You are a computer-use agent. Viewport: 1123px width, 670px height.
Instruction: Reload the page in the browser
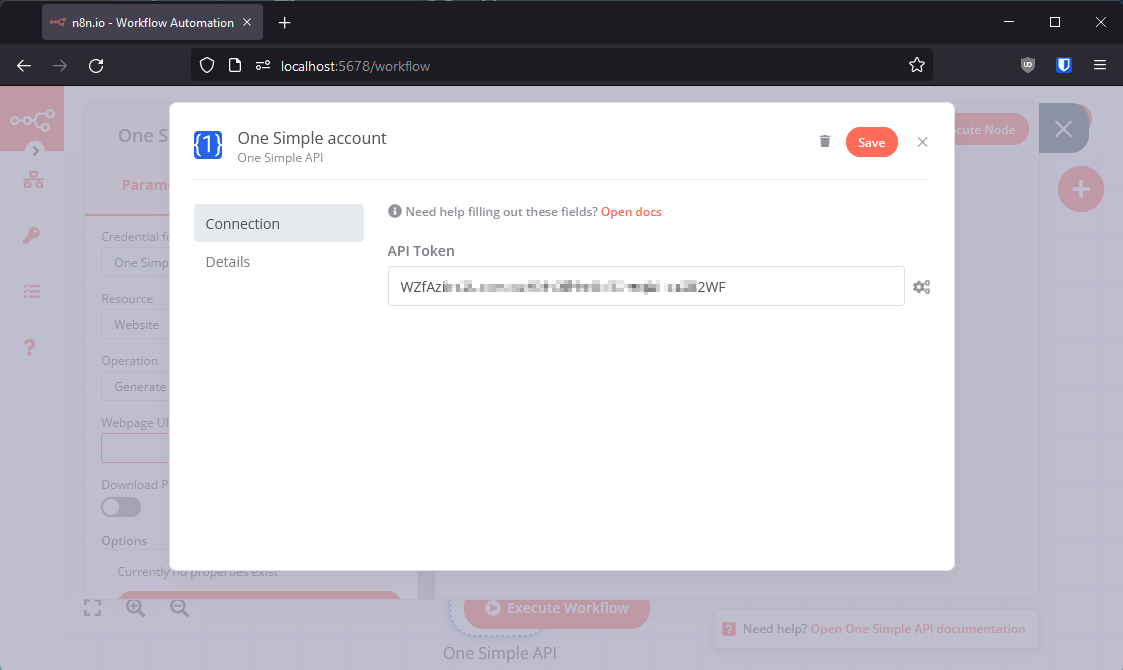click(96, 66)
